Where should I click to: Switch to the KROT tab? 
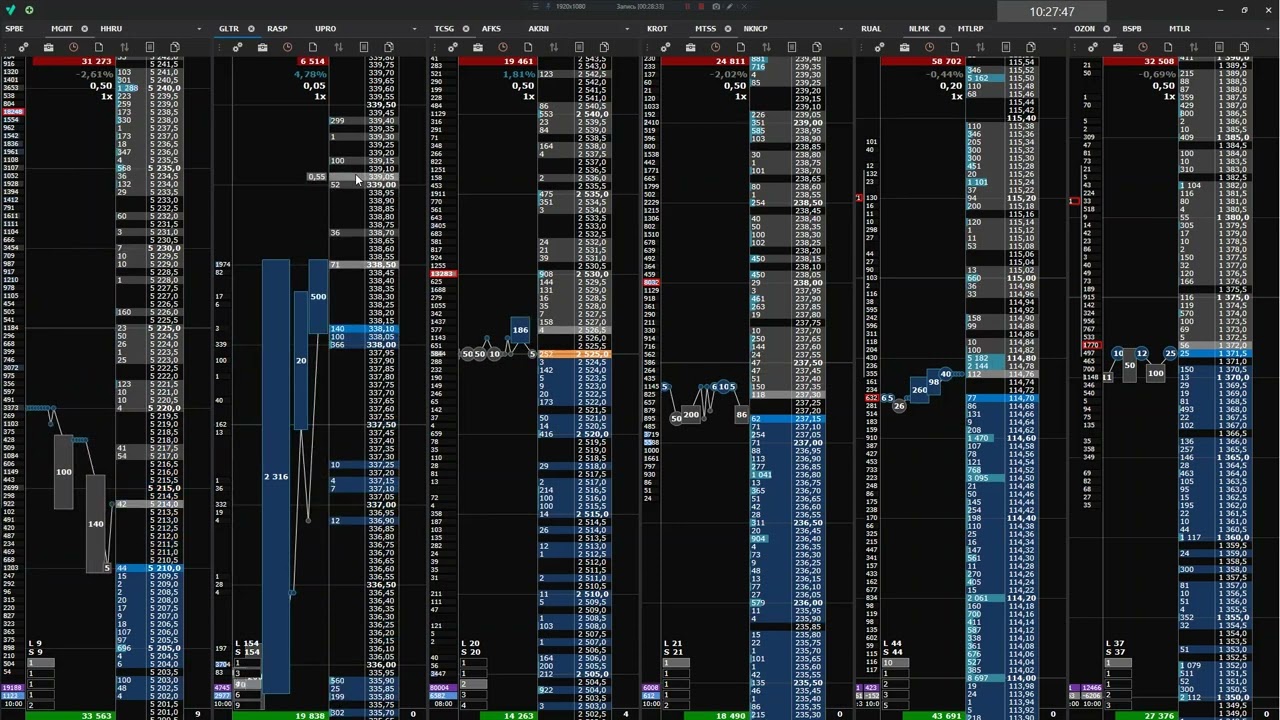click(x=657, y=29)
